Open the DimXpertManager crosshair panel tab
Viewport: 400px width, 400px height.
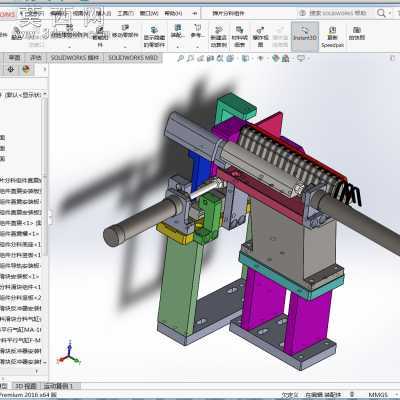(11, 69)
